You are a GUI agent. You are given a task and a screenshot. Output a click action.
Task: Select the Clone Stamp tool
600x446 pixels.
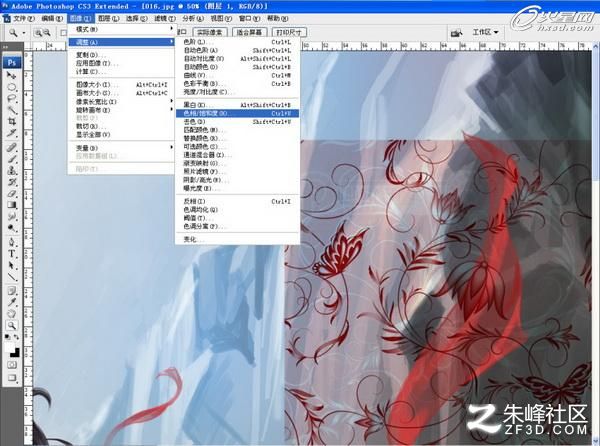tap(11, 170)
